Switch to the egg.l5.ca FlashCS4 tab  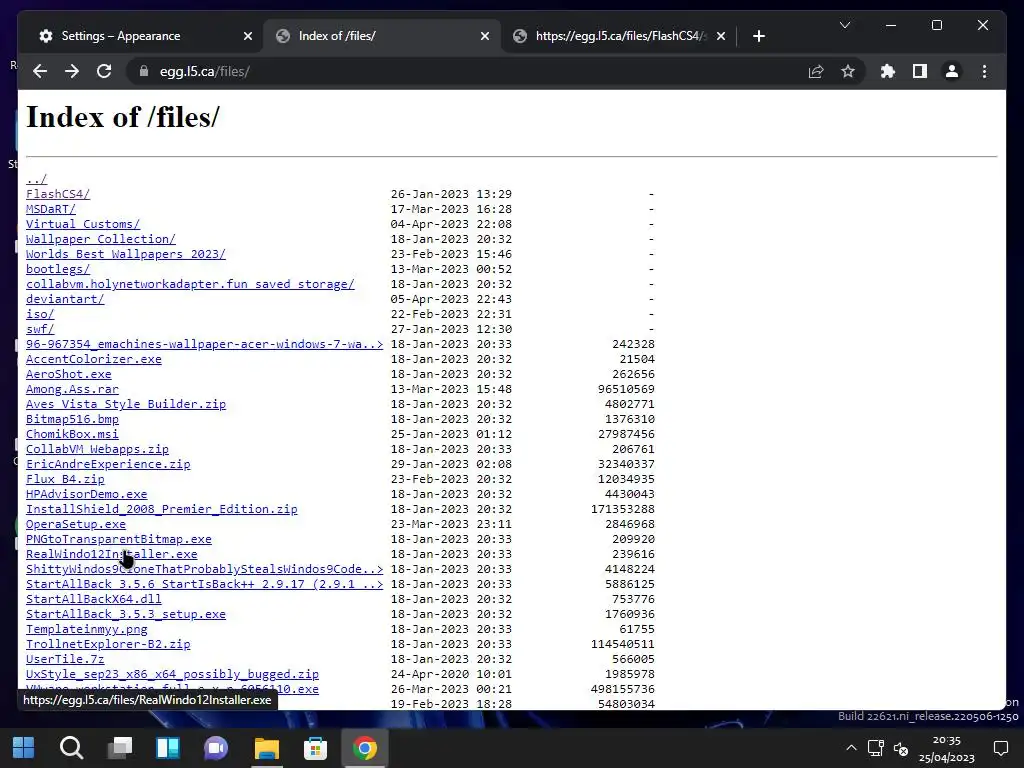(619, 36)
